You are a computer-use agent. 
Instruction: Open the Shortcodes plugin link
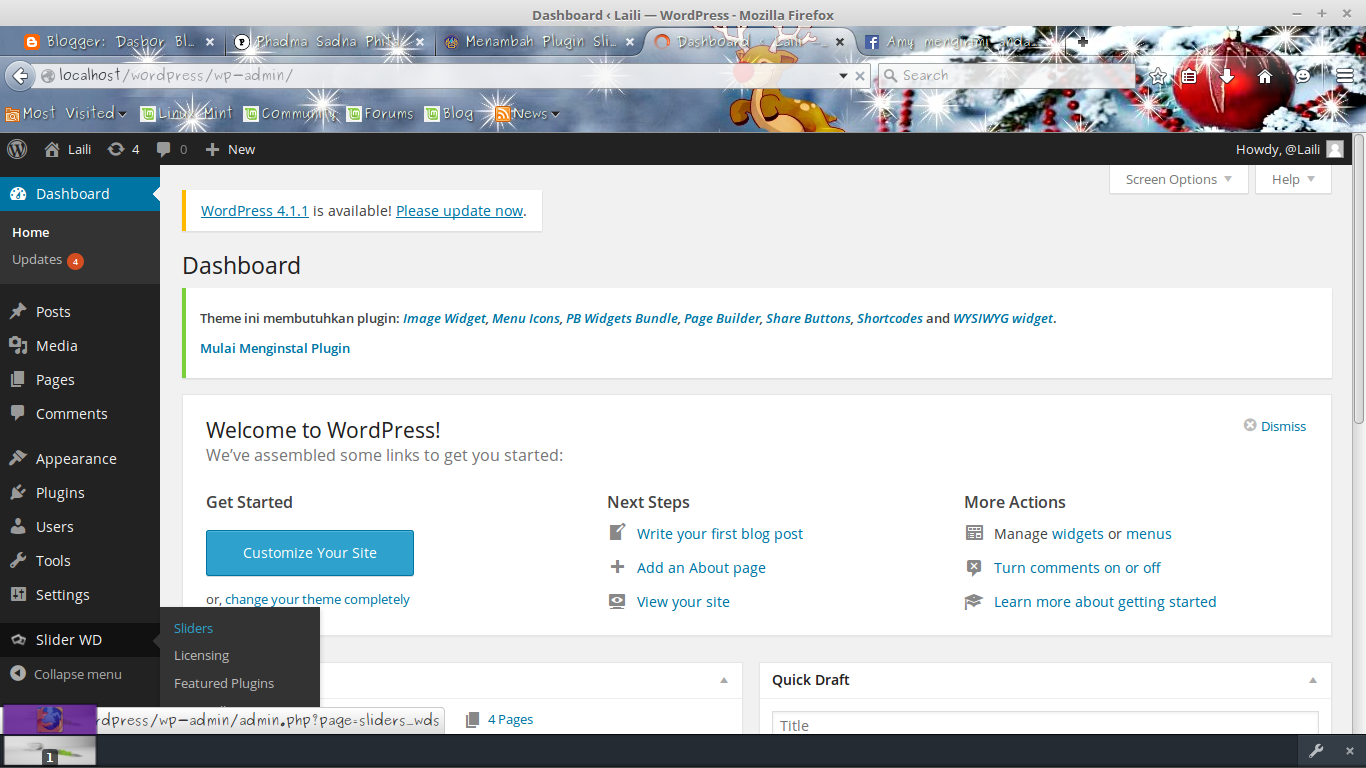click(x=890, y=319)
